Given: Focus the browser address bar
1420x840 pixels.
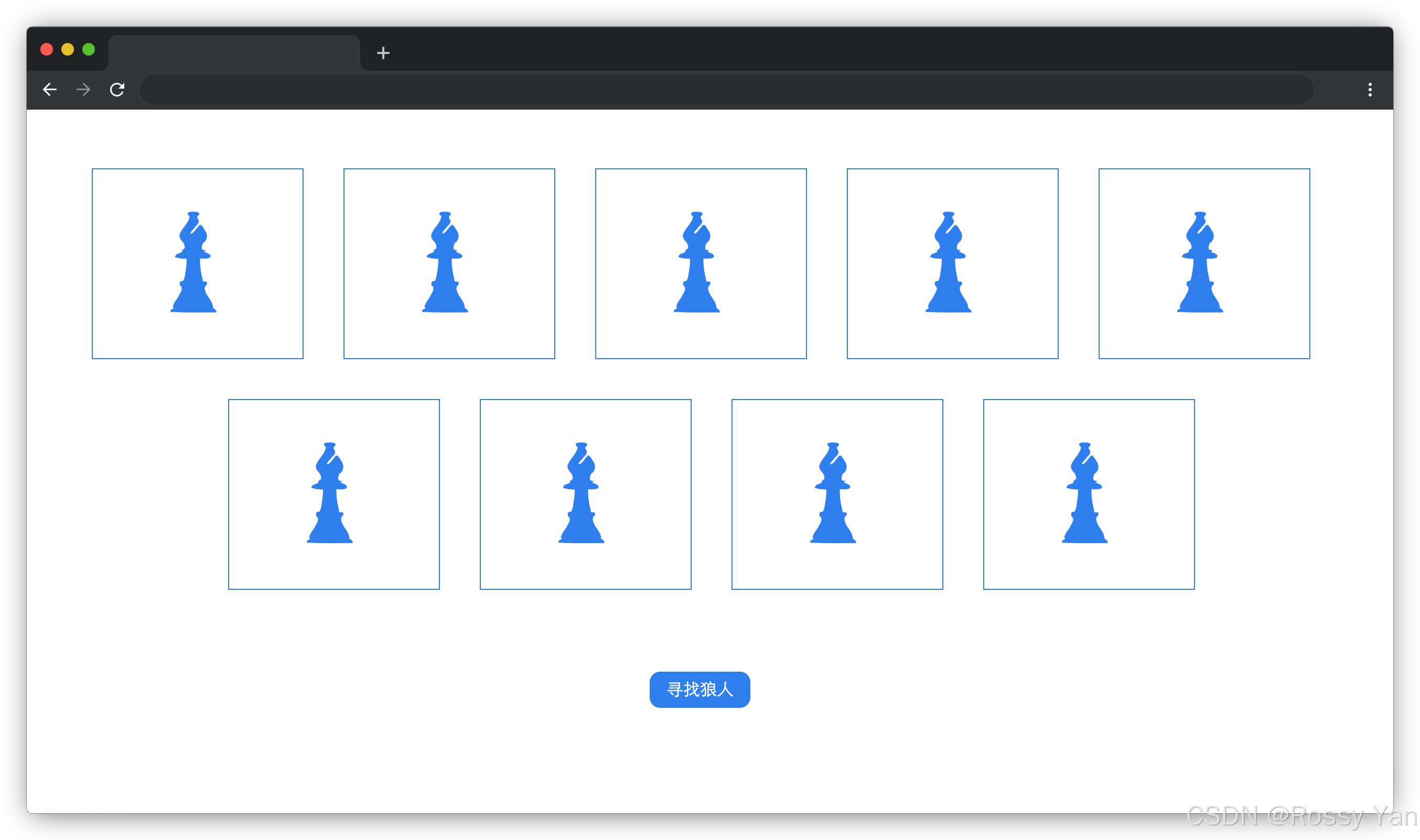Looking at the screenshot, I should pyautogui.click(x=726, y=90).
